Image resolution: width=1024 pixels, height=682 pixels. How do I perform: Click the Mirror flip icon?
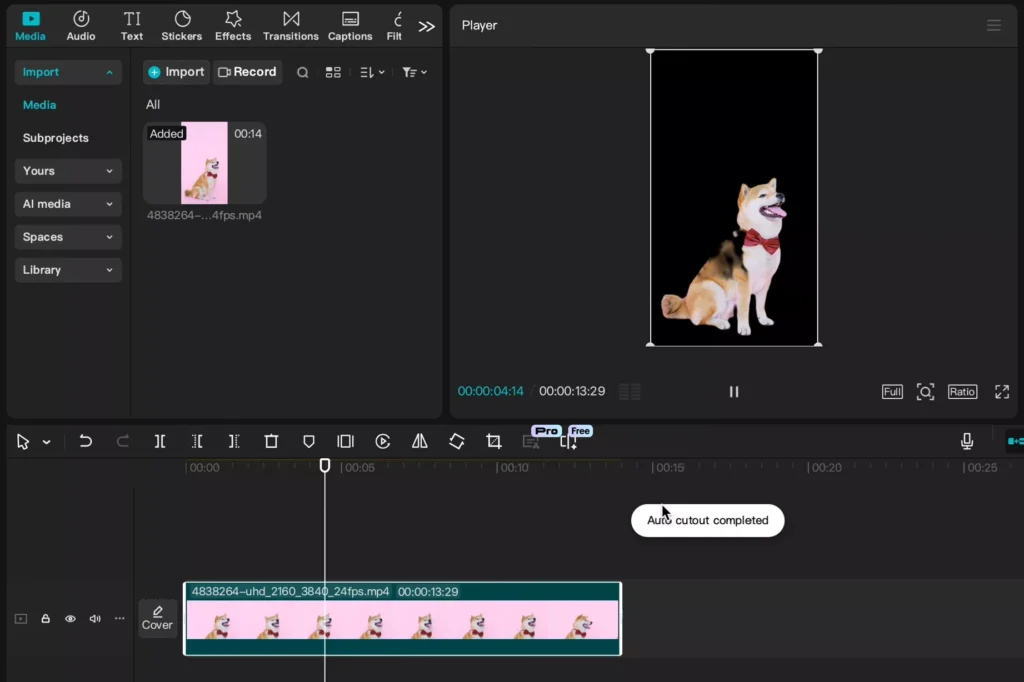tap(420, 442)
